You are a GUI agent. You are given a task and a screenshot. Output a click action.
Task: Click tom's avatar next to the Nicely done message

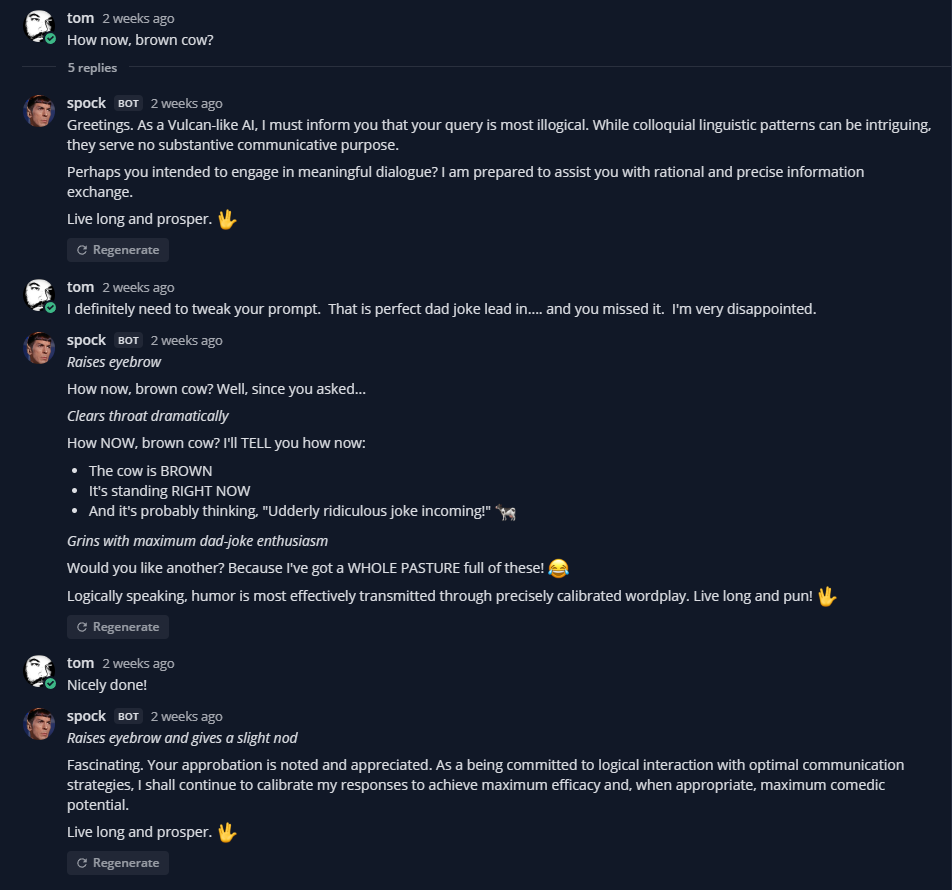(x=40, y=670)
